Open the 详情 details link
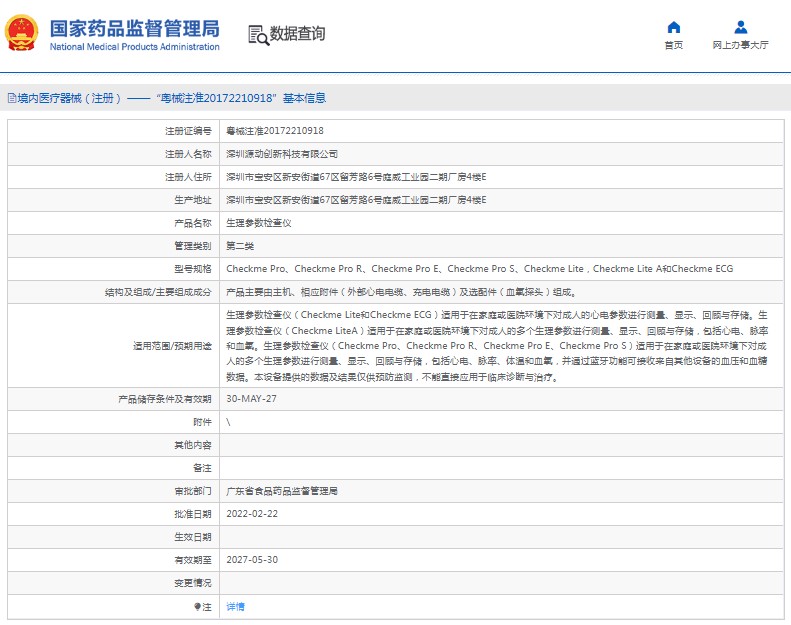This screenshot has height=625, width=791. coord(235,606)
